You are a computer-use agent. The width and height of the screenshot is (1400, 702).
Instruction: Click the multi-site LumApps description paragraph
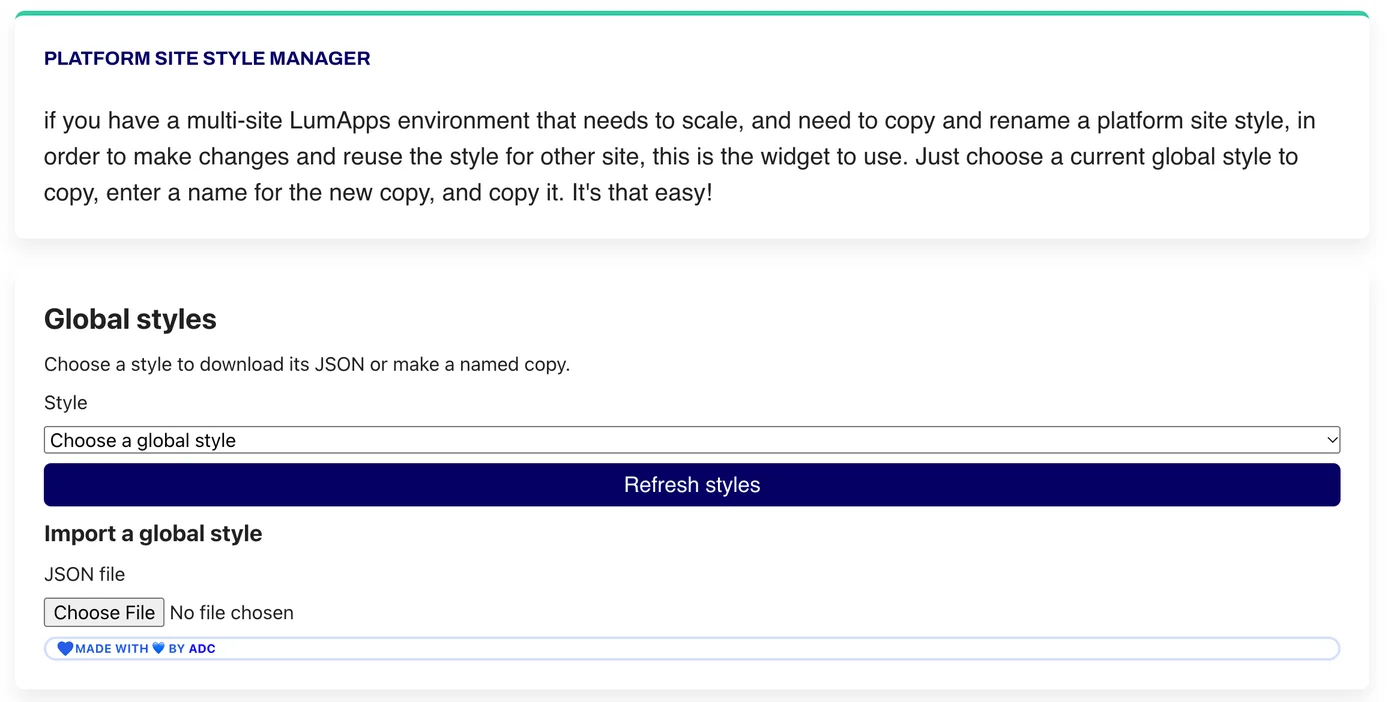[680, 156]
